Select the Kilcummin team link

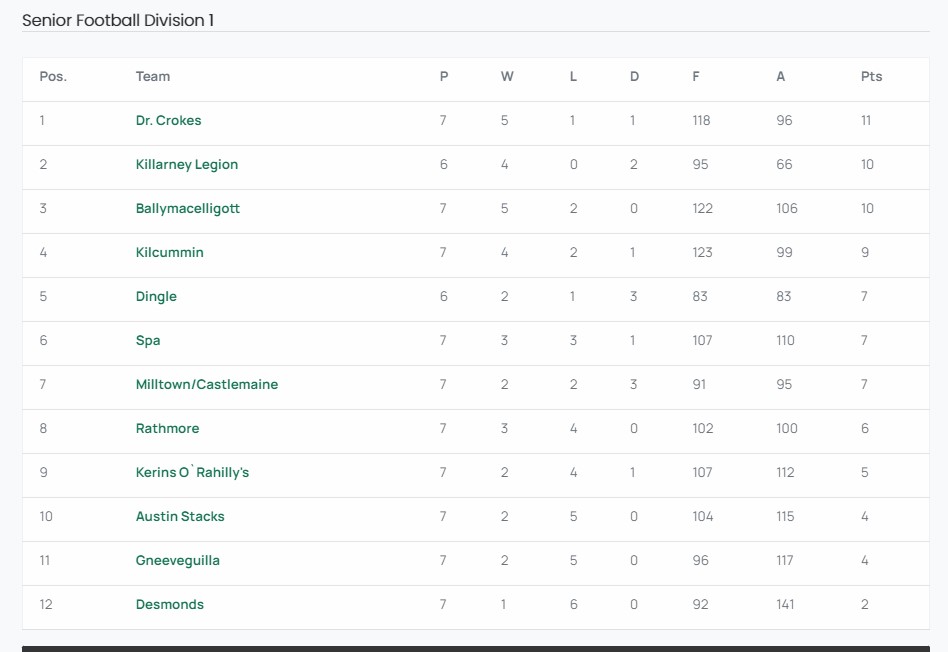pyautogui.click(x=170, y=252)
